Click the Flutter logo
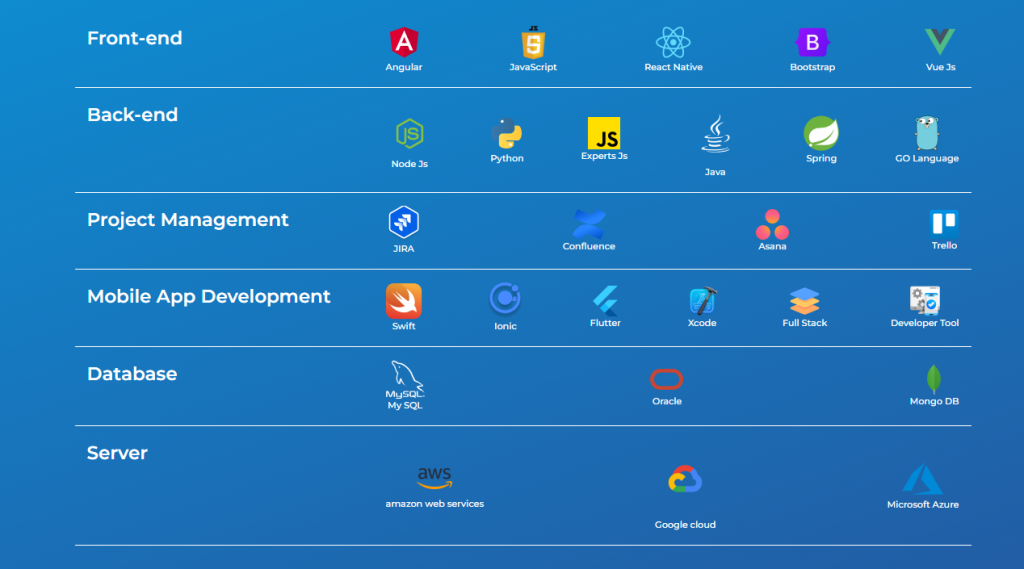This screenshot has width=1024, height=569. (605, 300)
